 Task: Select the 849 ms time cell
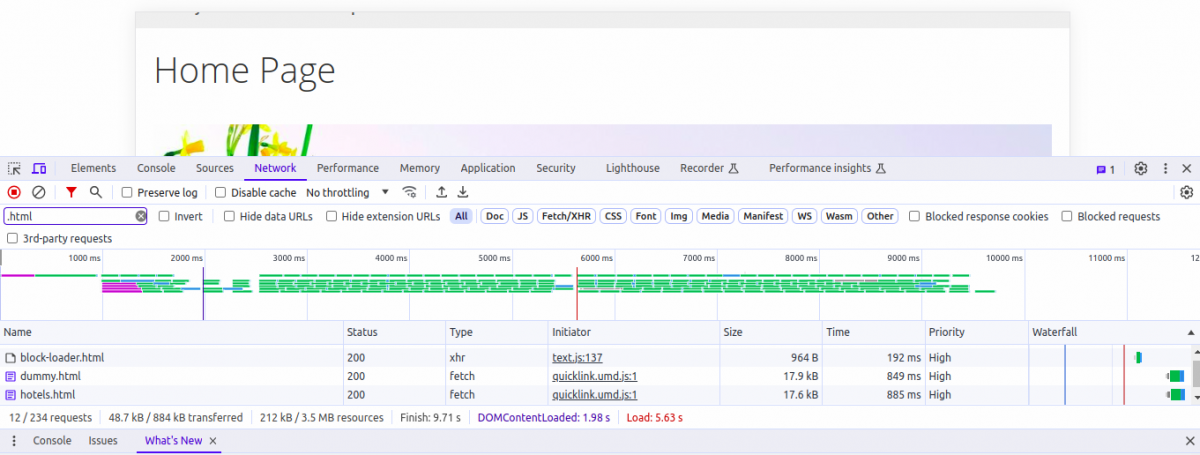coord(874,376)
